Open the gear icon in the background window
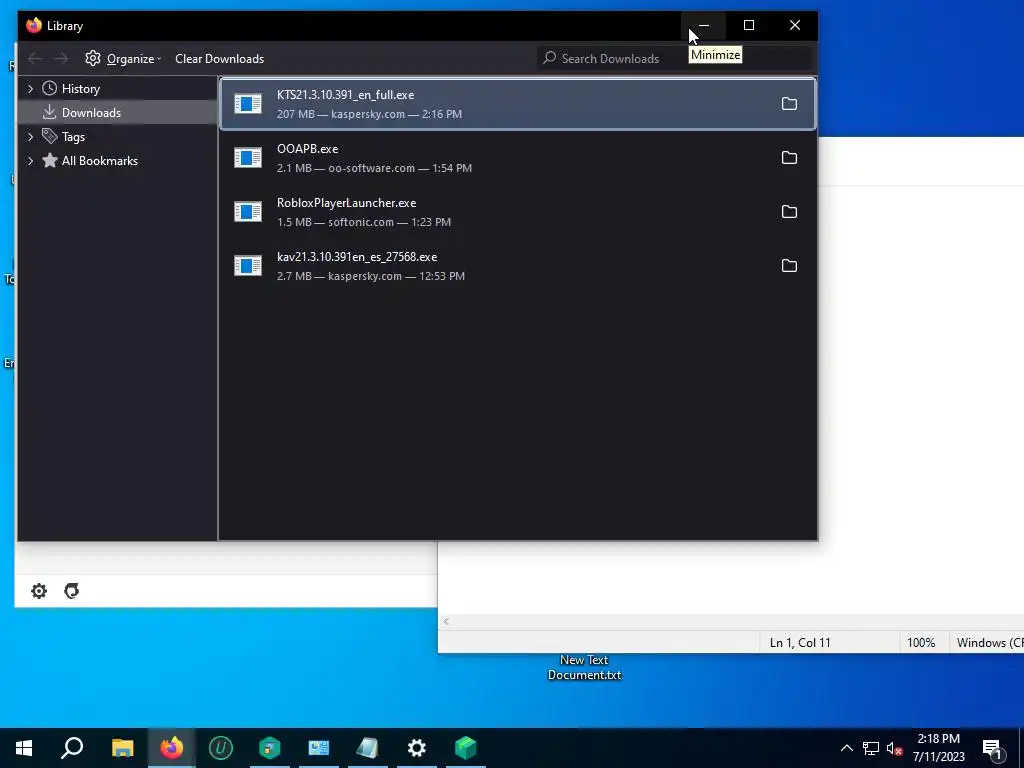The image size is (1024, 768). pos(39,591)
